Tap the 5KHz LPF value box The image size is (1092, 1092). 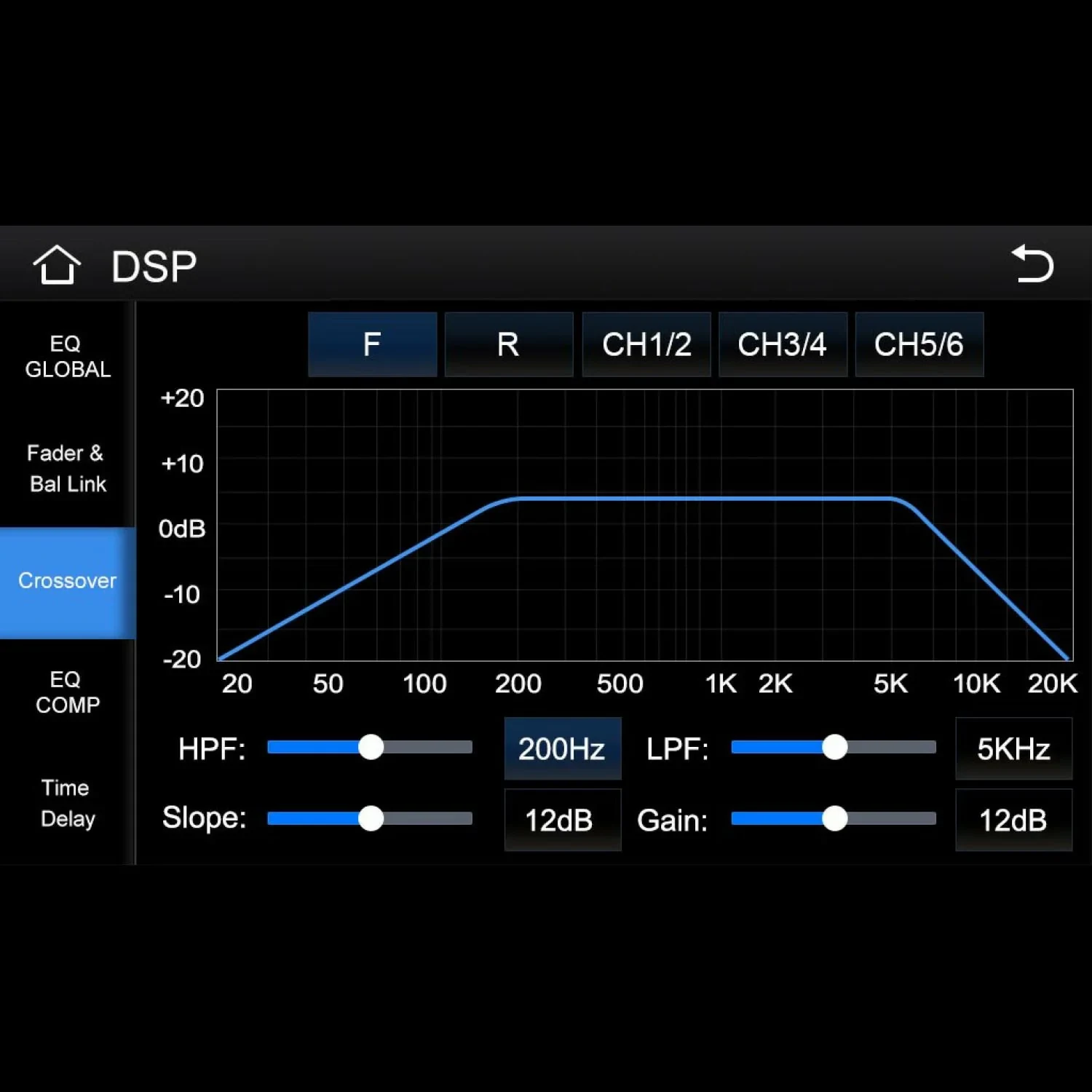(1013, 748)
